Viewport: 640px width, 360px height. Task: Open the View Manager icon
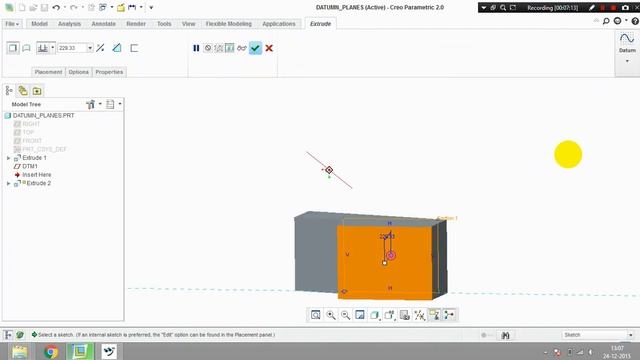tap(404, 315)
